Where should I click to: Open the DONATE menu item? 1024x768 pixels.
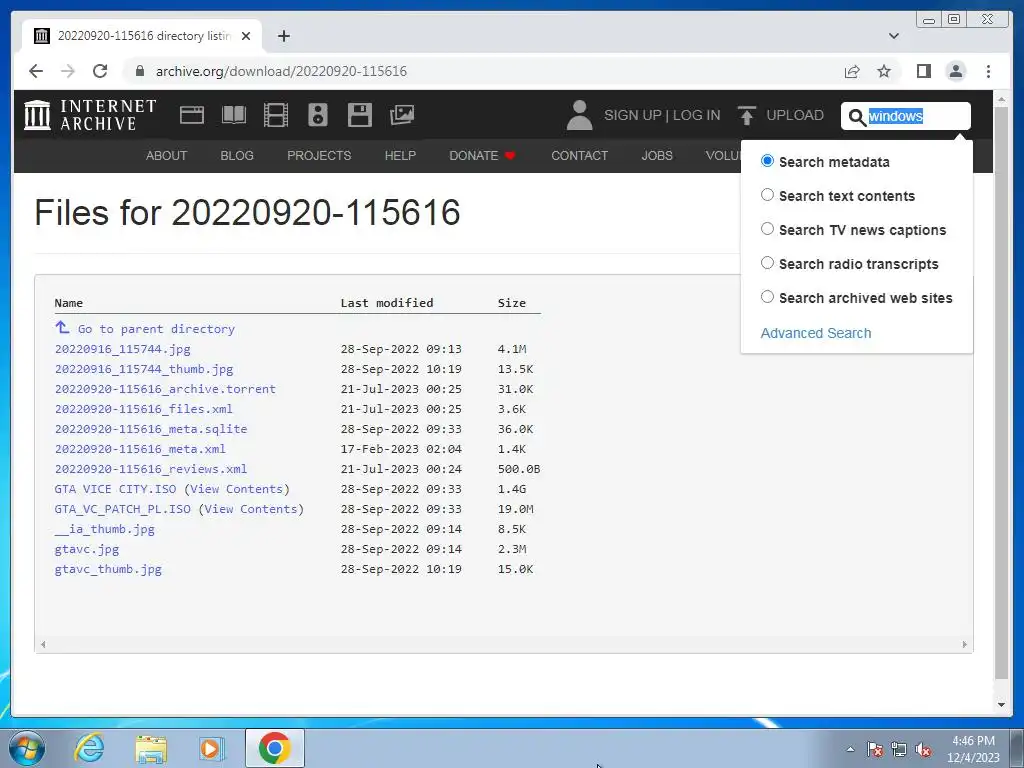[x=483, y=155]
